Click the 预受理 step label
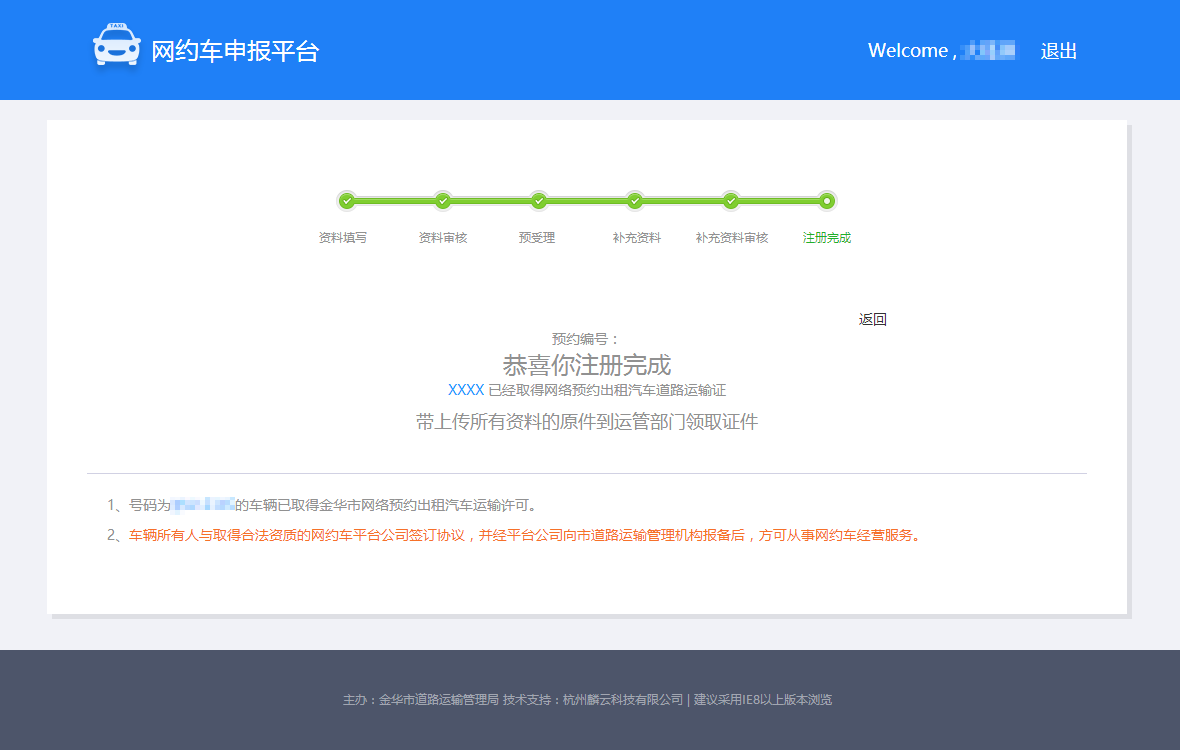 (537, 238)
